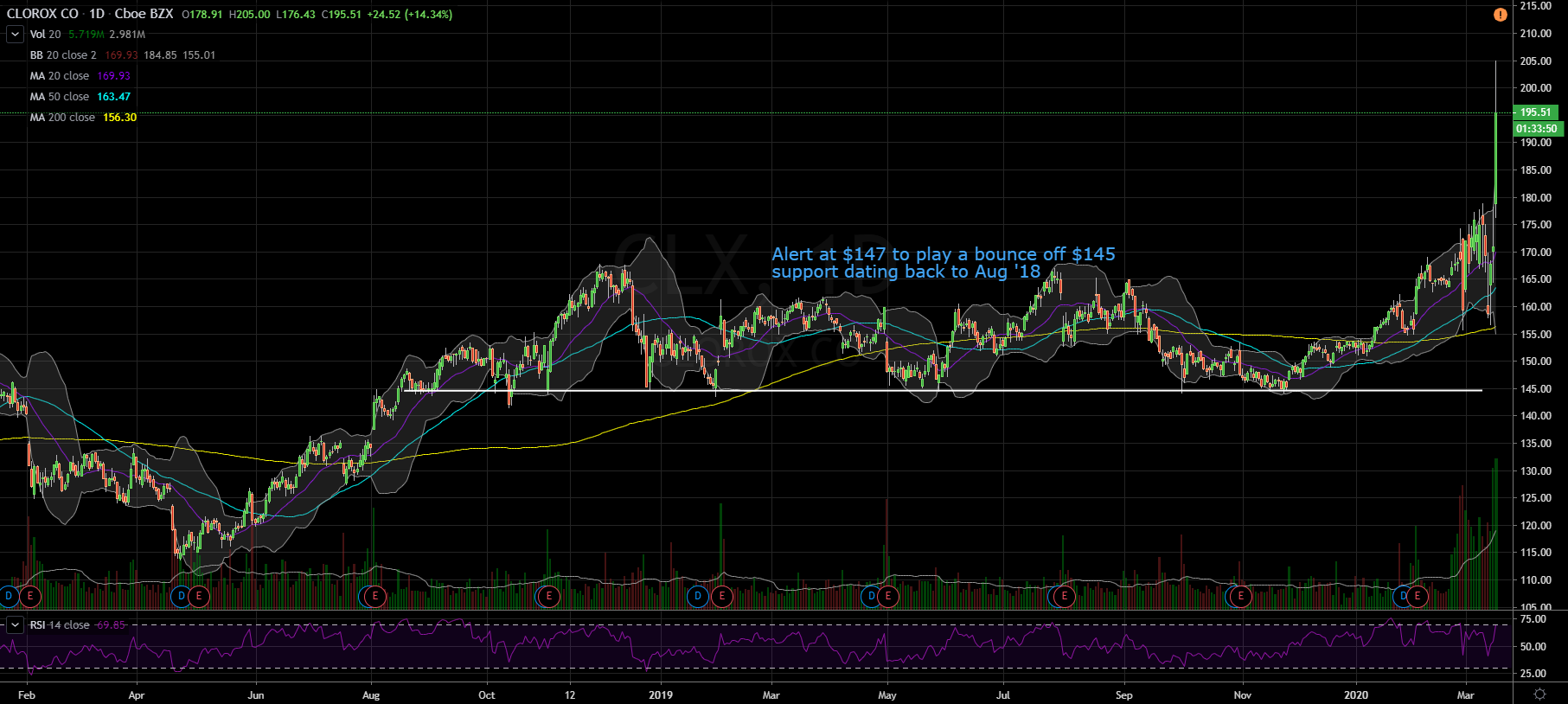Viewport: 1568px width, 704px height.
Task: Click the dividend marker at January 2020
Action: 1402,596
